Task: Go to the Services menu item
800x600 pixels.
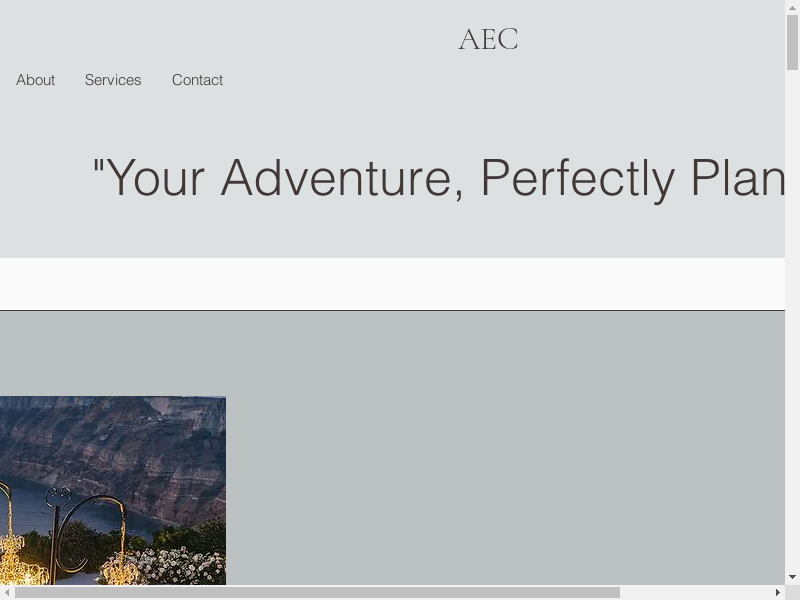Action: [113, 80]
